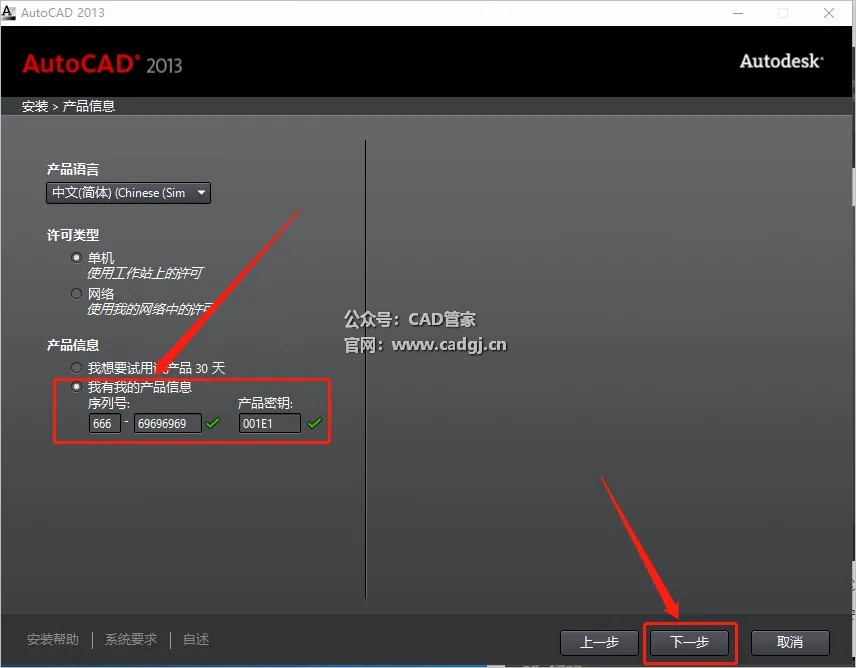Click the AutoCAD title bar app icon

click(x=9, y=13)
